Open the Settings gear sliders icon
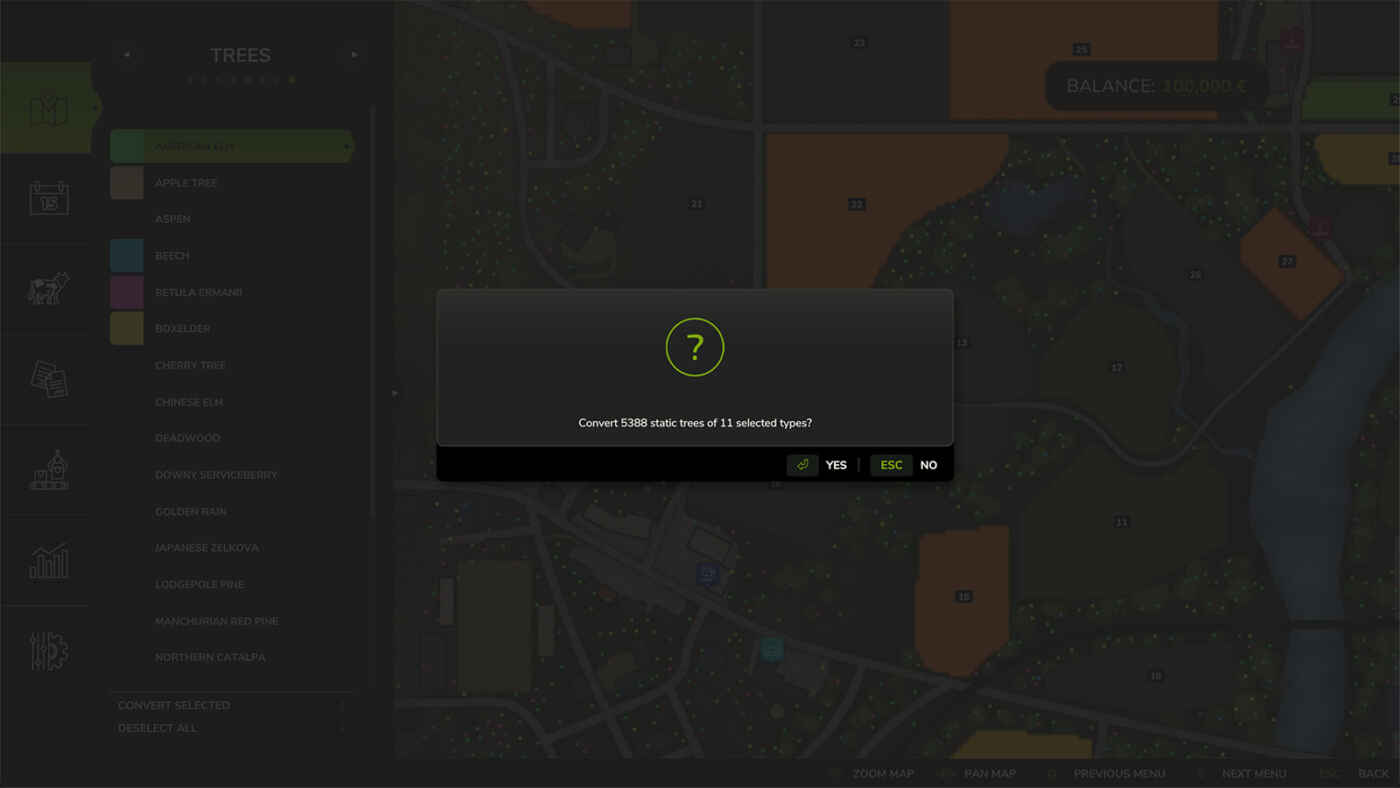Screen dimensions: 1400x788 [x=48, y=651]
